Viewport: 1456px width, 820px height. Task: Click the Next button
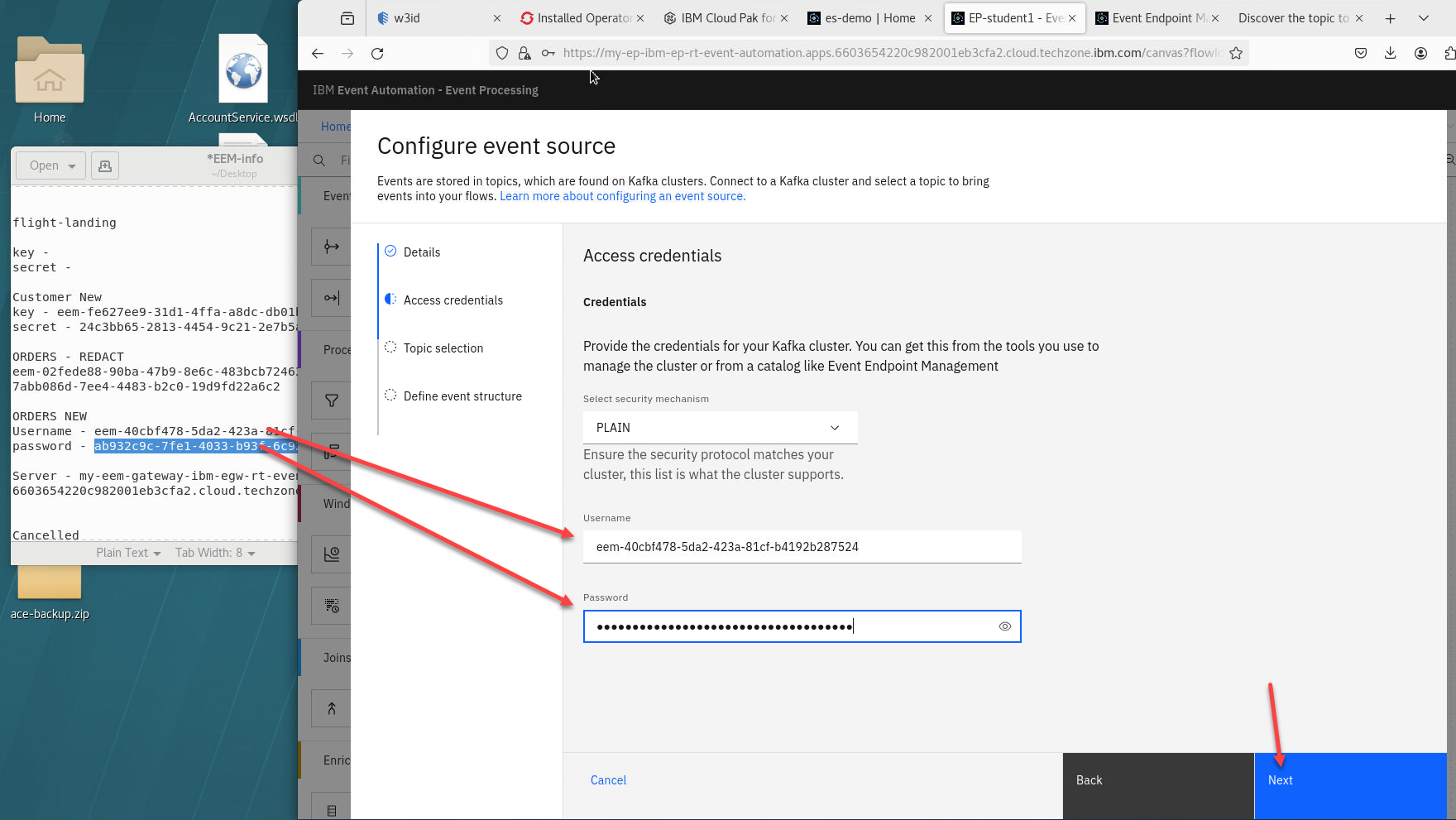1349,780
